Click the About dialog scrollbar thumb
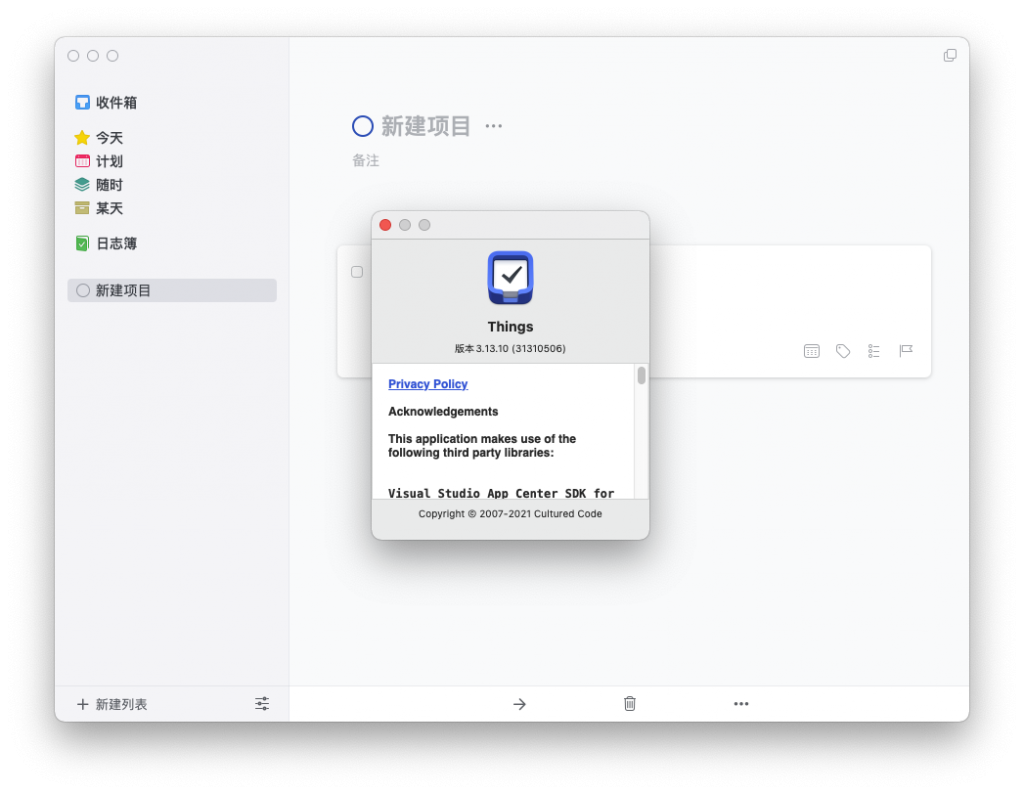The width and height of the screenshot is (1024, 794). (641, 375)
